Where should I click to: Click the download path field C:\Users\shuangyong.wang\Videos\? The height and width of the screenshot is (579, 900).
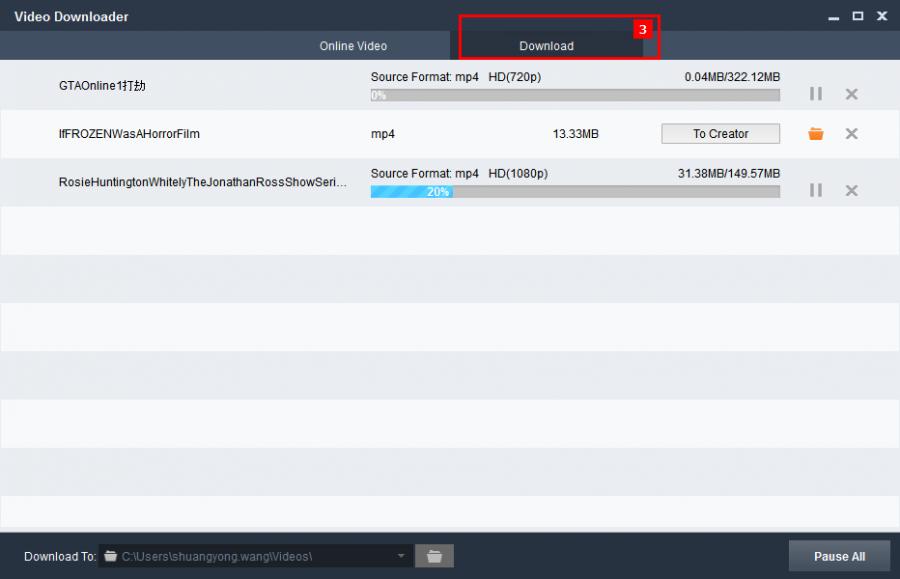point(255,556)
